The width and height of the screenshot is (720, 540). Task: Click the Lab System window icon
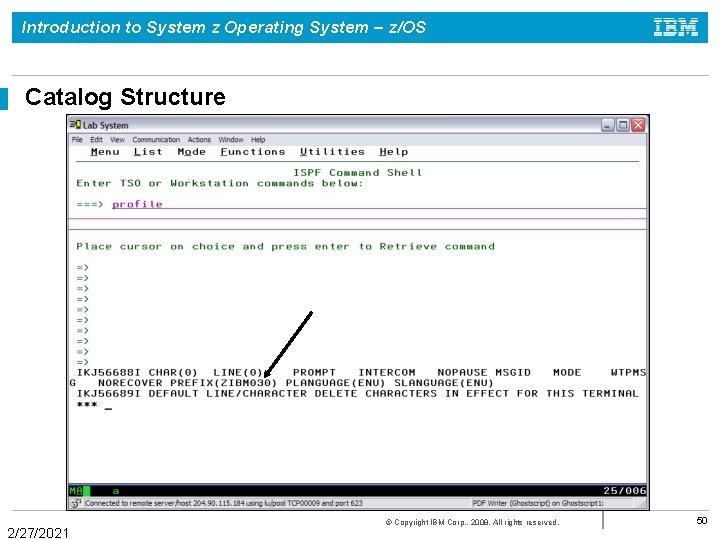(75, 125)
